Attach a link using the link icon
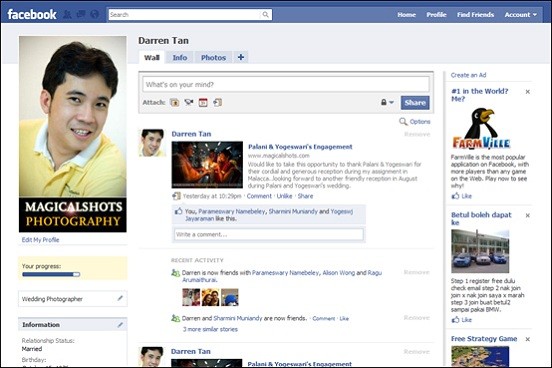Viewport: 552px width, 368px height. [x=218, y=102]
